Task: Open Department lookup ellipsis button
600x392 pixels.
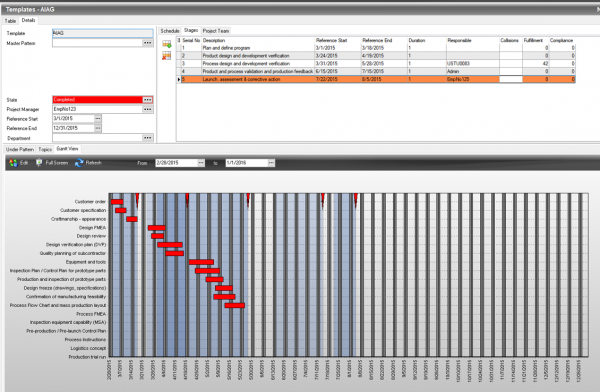Action: point(147,138)
